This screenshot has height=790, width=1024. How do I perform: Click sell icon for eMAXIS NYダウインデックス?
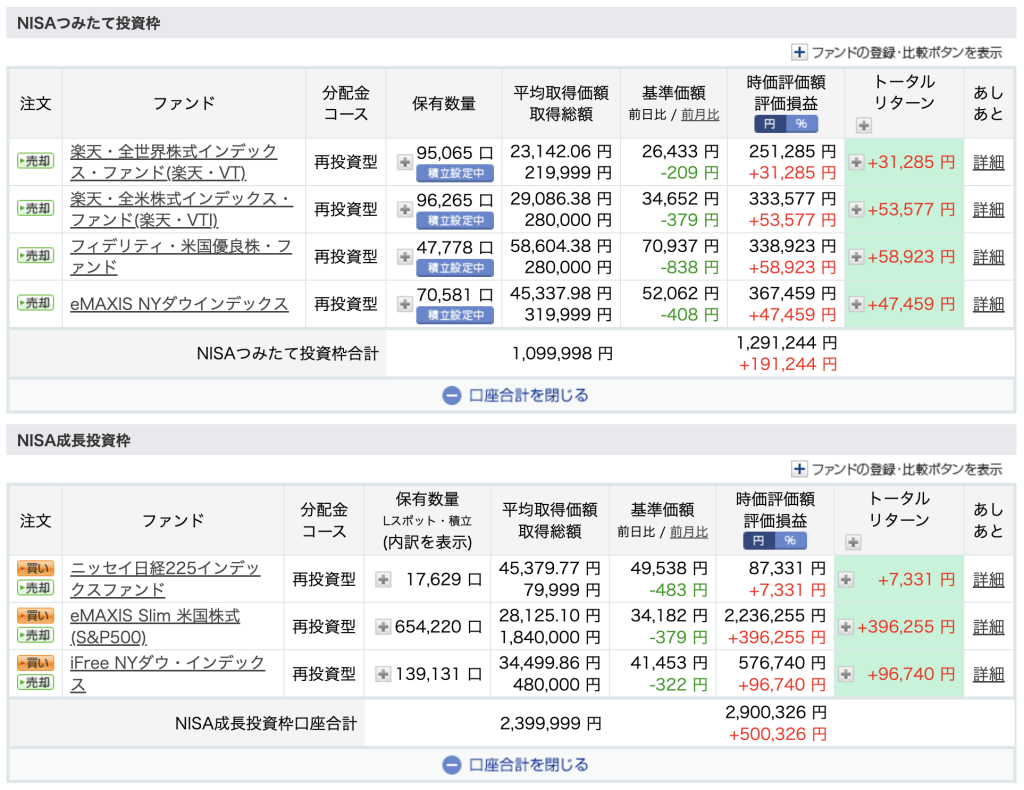click(35, 304)
